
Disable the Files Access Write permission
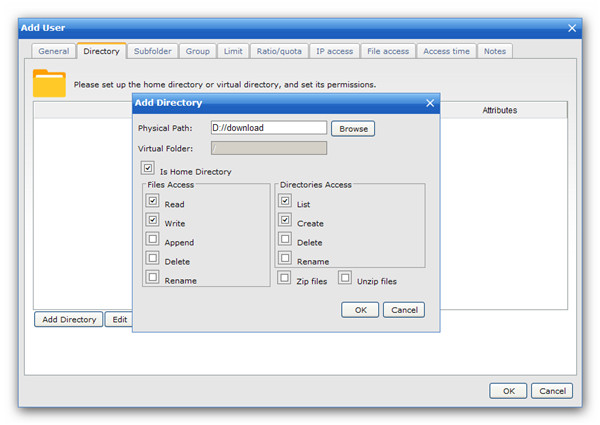pyautogui.click(x=152, y=222)
